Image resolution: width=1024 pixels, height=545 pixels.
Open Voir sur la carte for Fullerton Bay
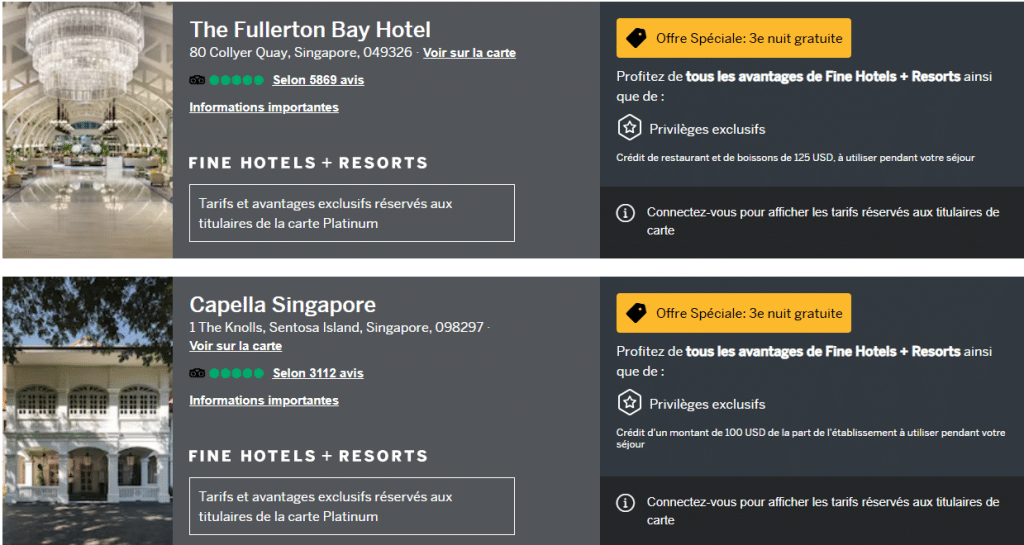(x=470, y=53)
